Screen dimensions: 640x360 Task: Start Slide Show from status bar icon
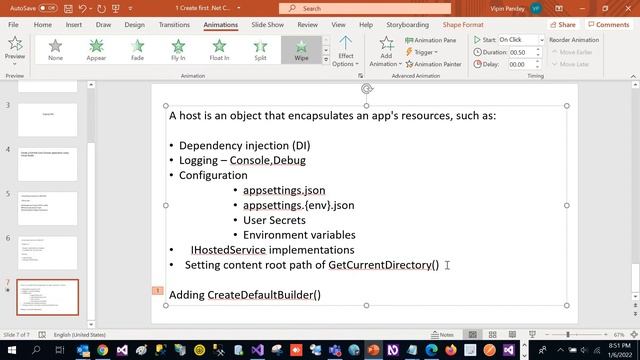(532, 335)
